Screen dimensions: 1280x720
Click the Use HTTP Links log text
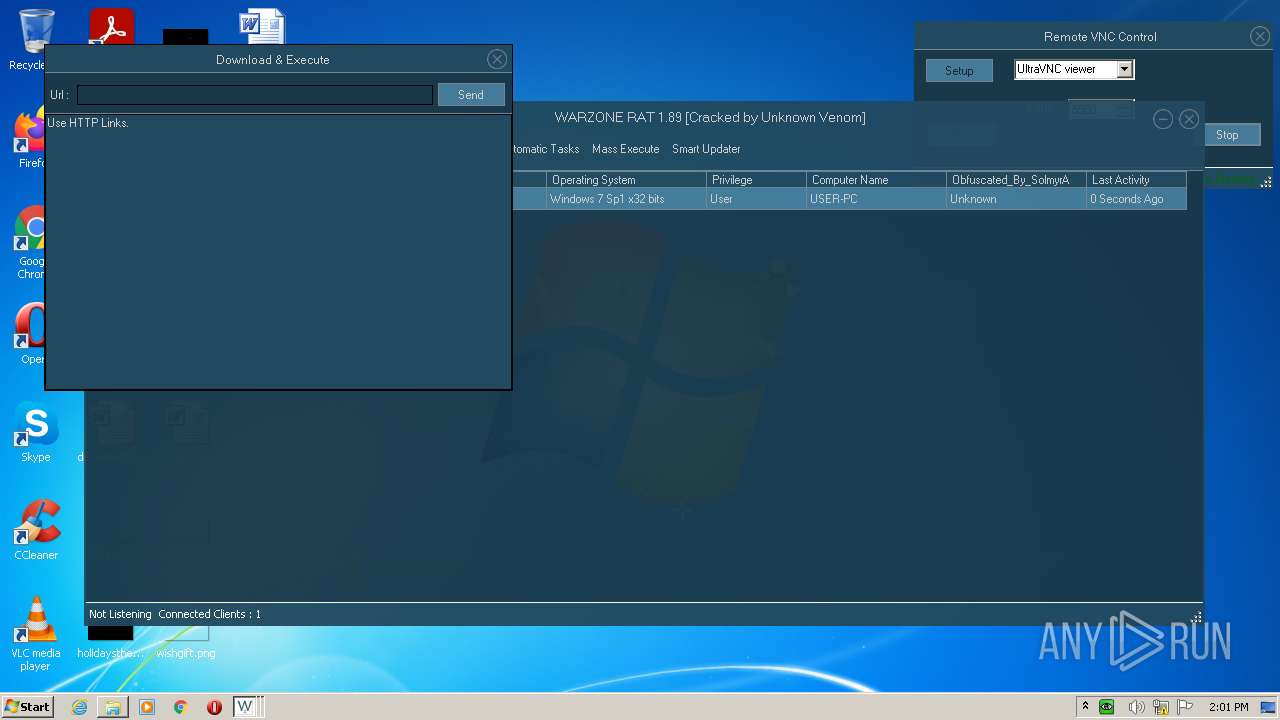(88, 123)
